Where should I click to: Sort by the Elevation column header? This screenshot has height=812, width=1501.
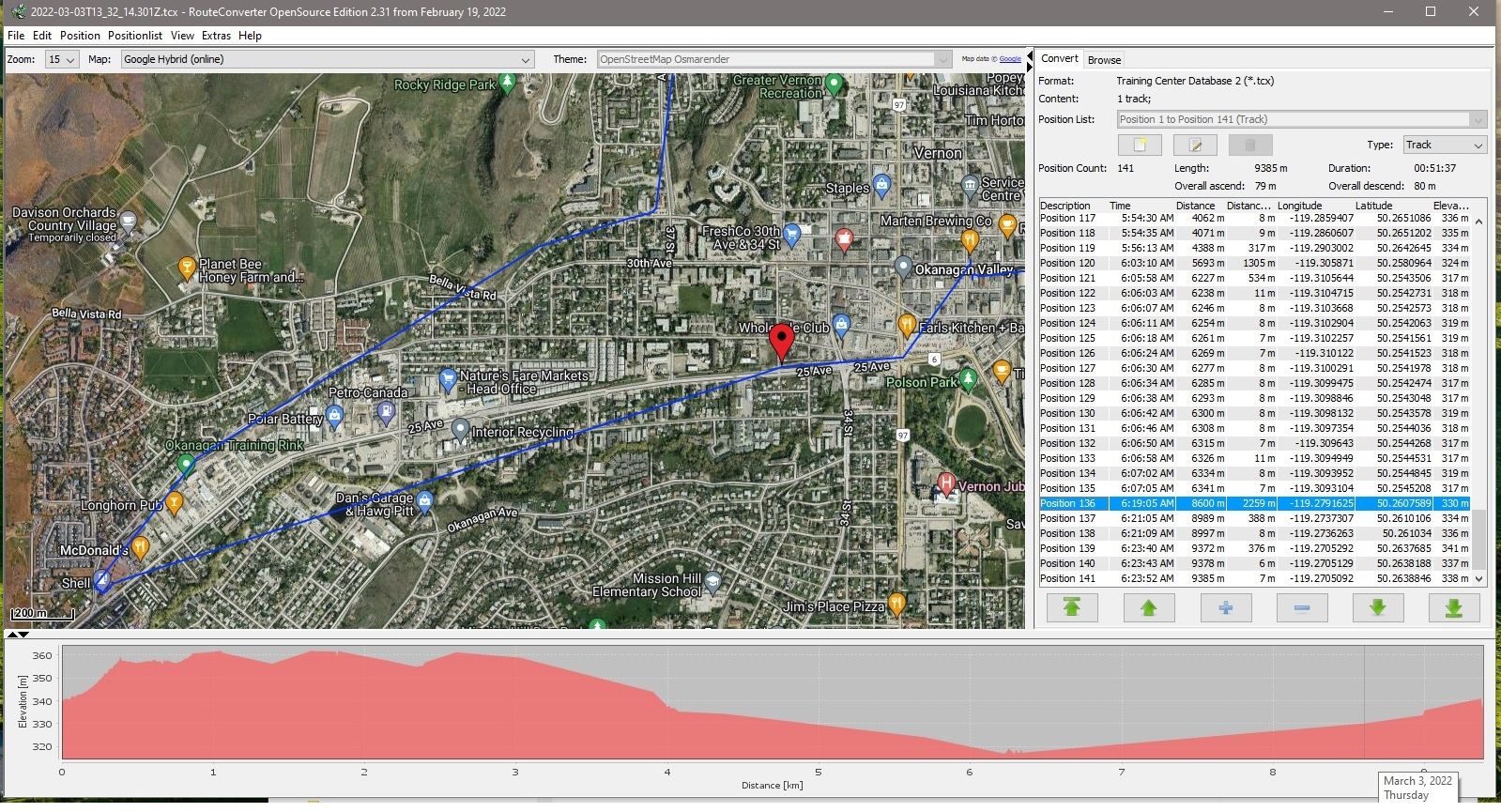(x=1451, y=206)
